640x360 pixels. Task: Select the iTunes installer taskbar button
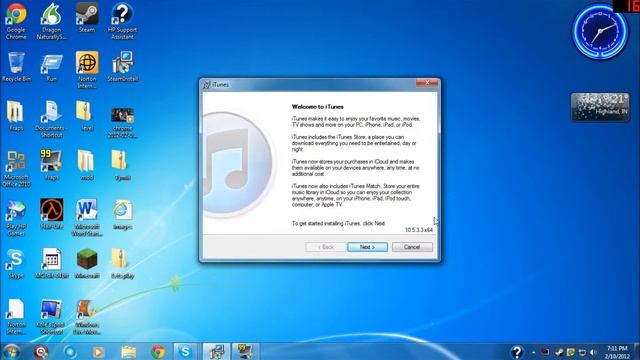tap(216, 352)
